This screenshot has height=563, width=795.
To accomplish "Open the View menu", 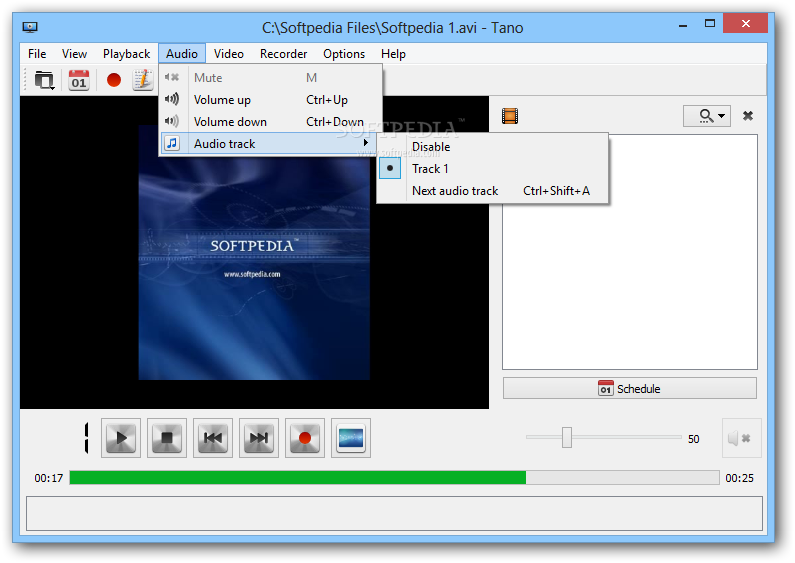I will [74, 54].
